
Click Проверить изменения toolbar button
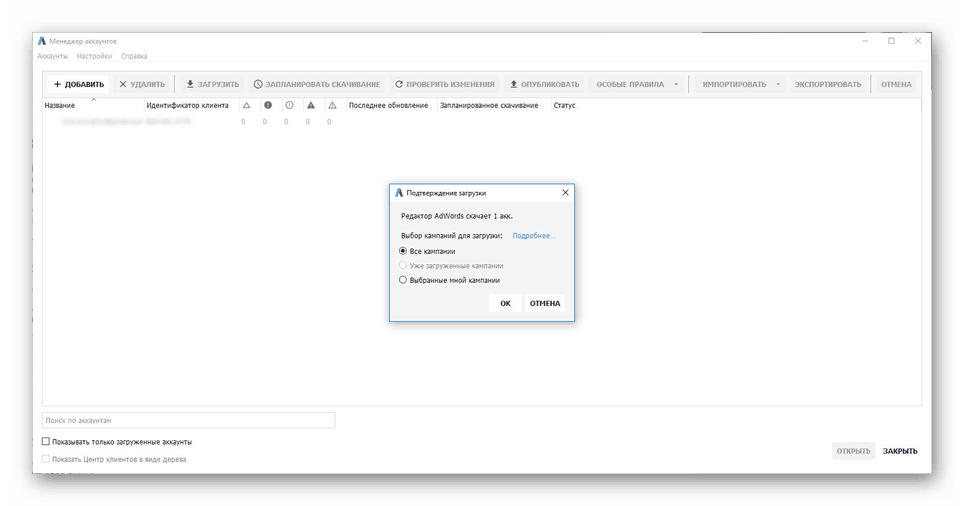[x=444, y=84]
